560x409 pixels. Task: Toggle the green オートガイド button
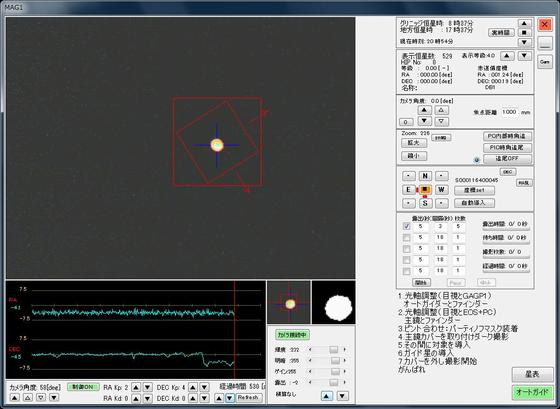click(532, 392)
